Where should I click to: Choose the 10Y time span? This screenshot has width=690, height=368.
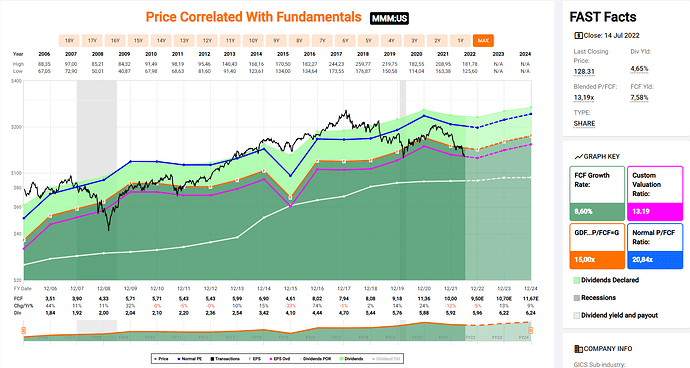click(253, 40)
